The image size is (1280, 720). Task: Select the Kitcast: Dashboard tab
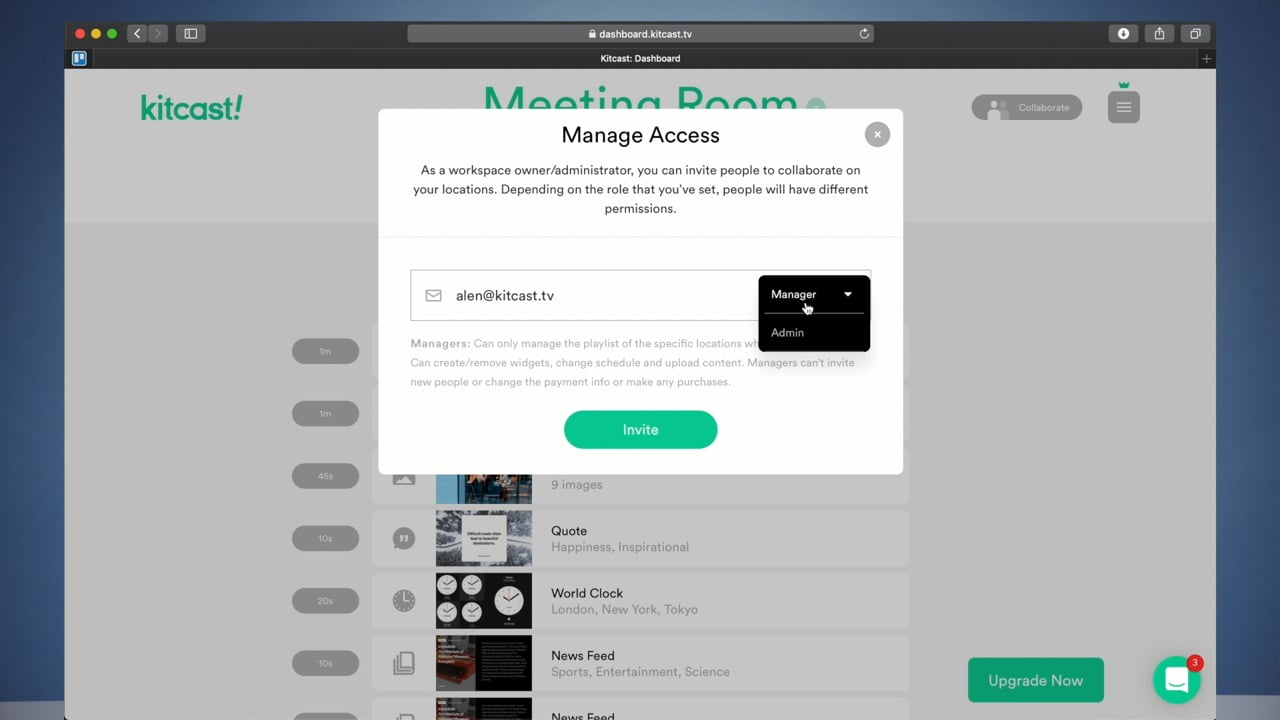pos(640,58)
